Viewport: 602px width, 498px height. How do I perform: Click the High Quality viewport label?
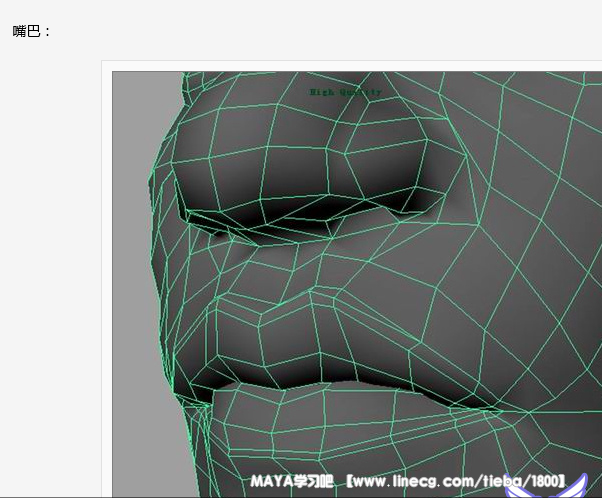click(345, 92)
